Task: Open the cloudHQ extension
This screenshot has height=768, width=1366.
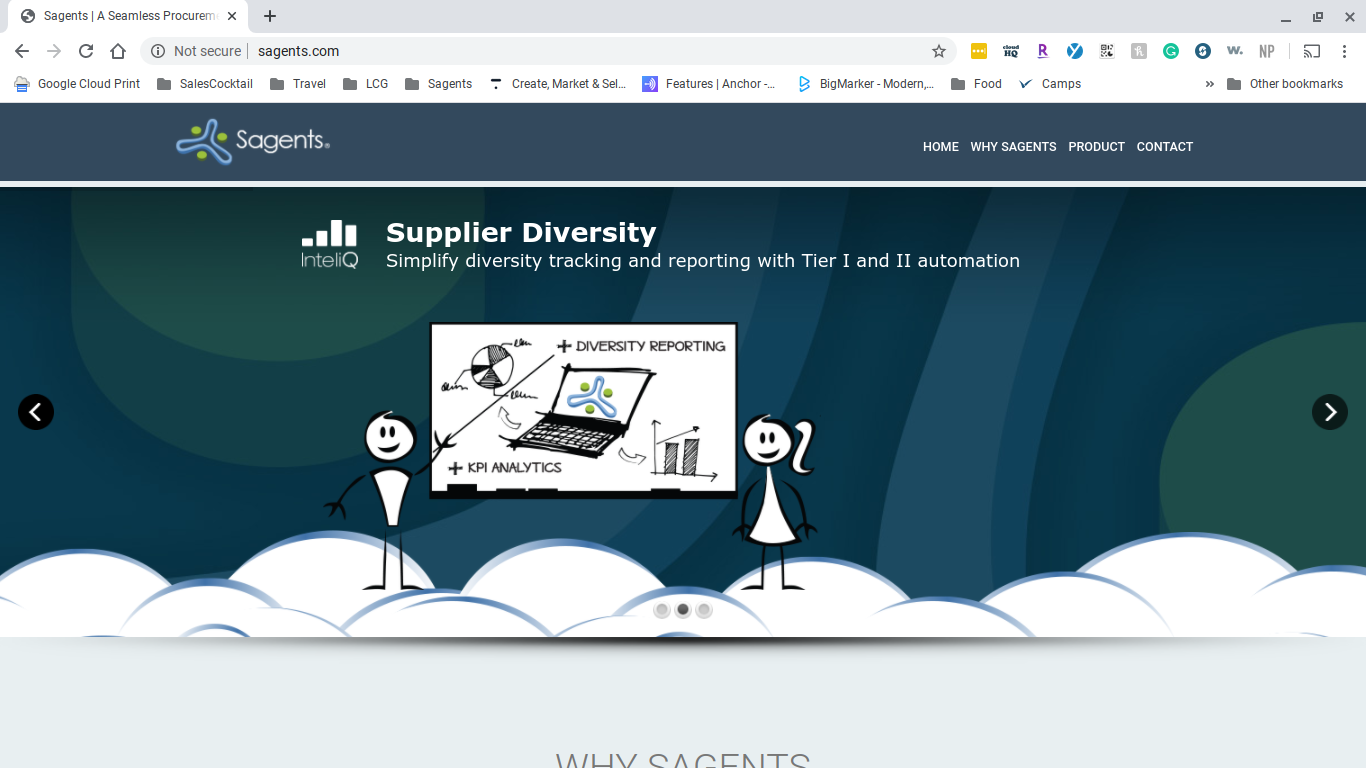Action: point(1011,51)
